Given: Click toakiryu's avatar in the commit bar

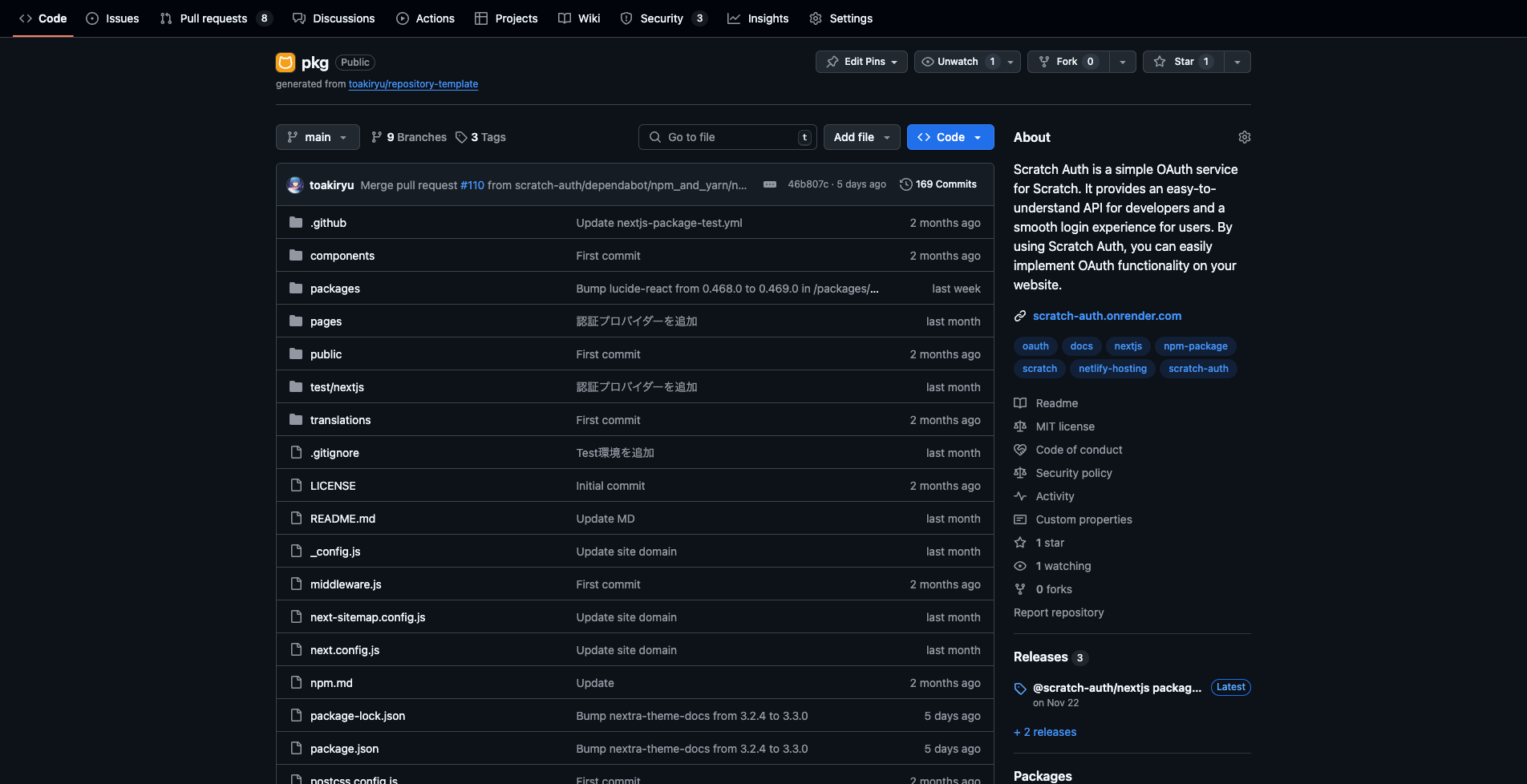Looking at the screenshot, I should [x=295, y=184].
